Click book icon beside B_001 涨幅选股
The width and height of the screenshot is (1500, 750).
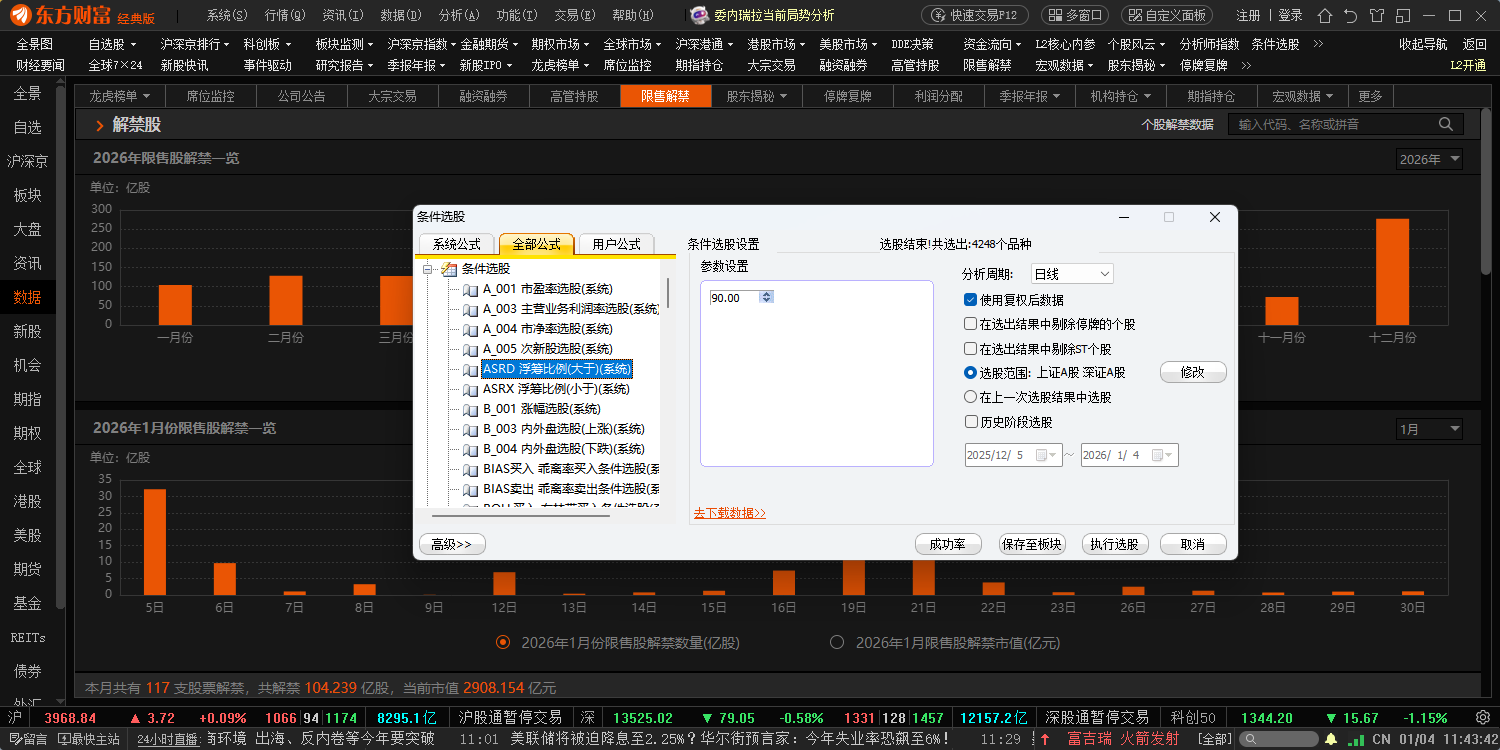pos(471,409)
